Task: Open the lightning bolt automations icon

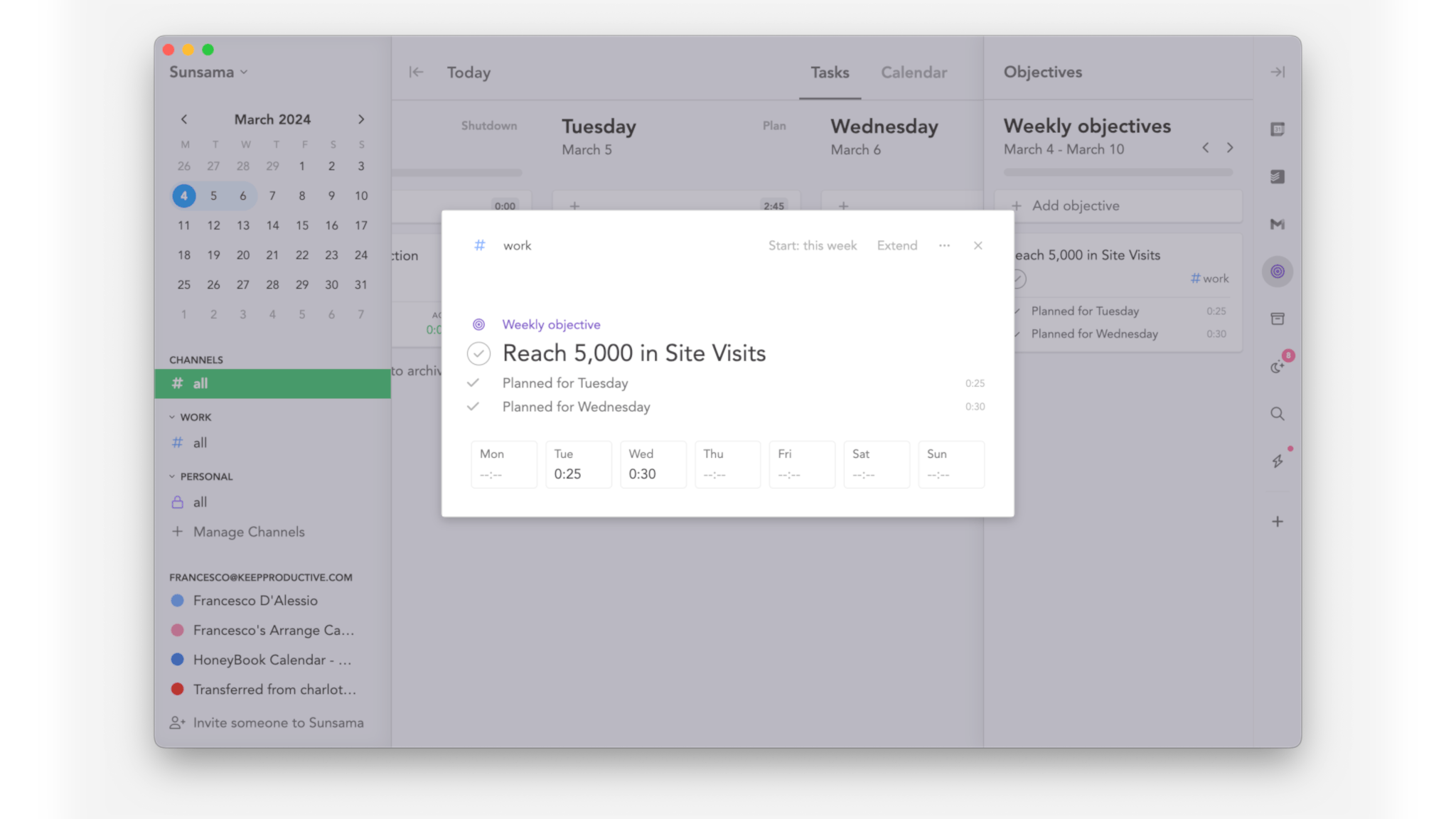Action: tap(1277, 461)
